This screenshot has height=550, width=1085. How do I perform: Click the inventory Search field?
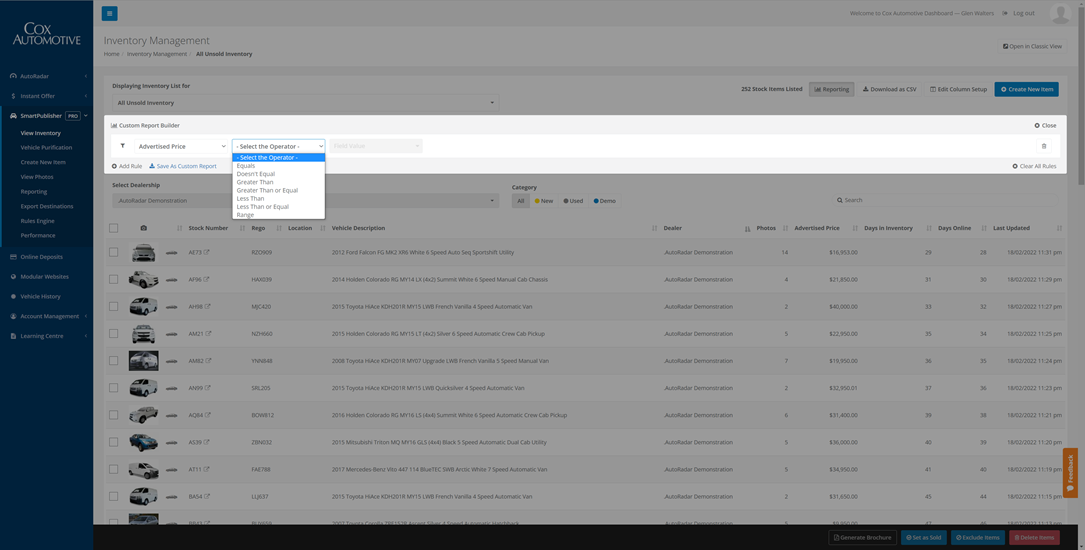(945, 200)
